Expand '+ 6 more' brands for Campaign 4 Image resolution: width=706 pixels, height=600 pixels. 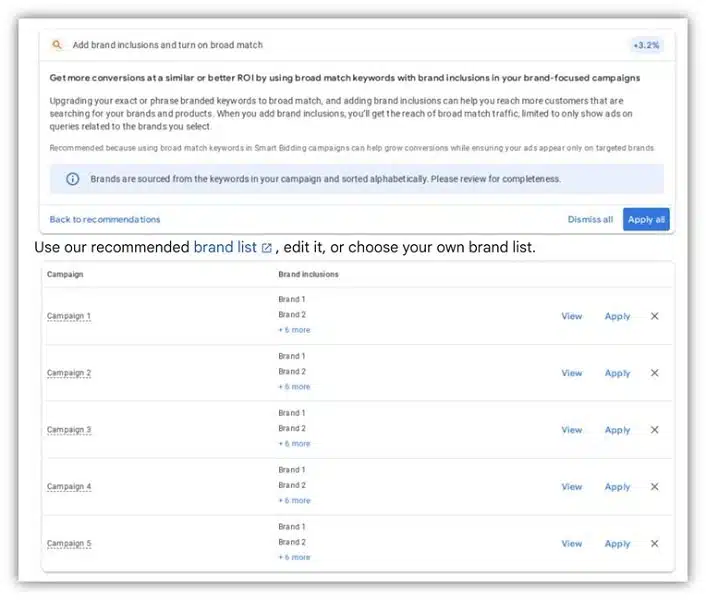294,501
